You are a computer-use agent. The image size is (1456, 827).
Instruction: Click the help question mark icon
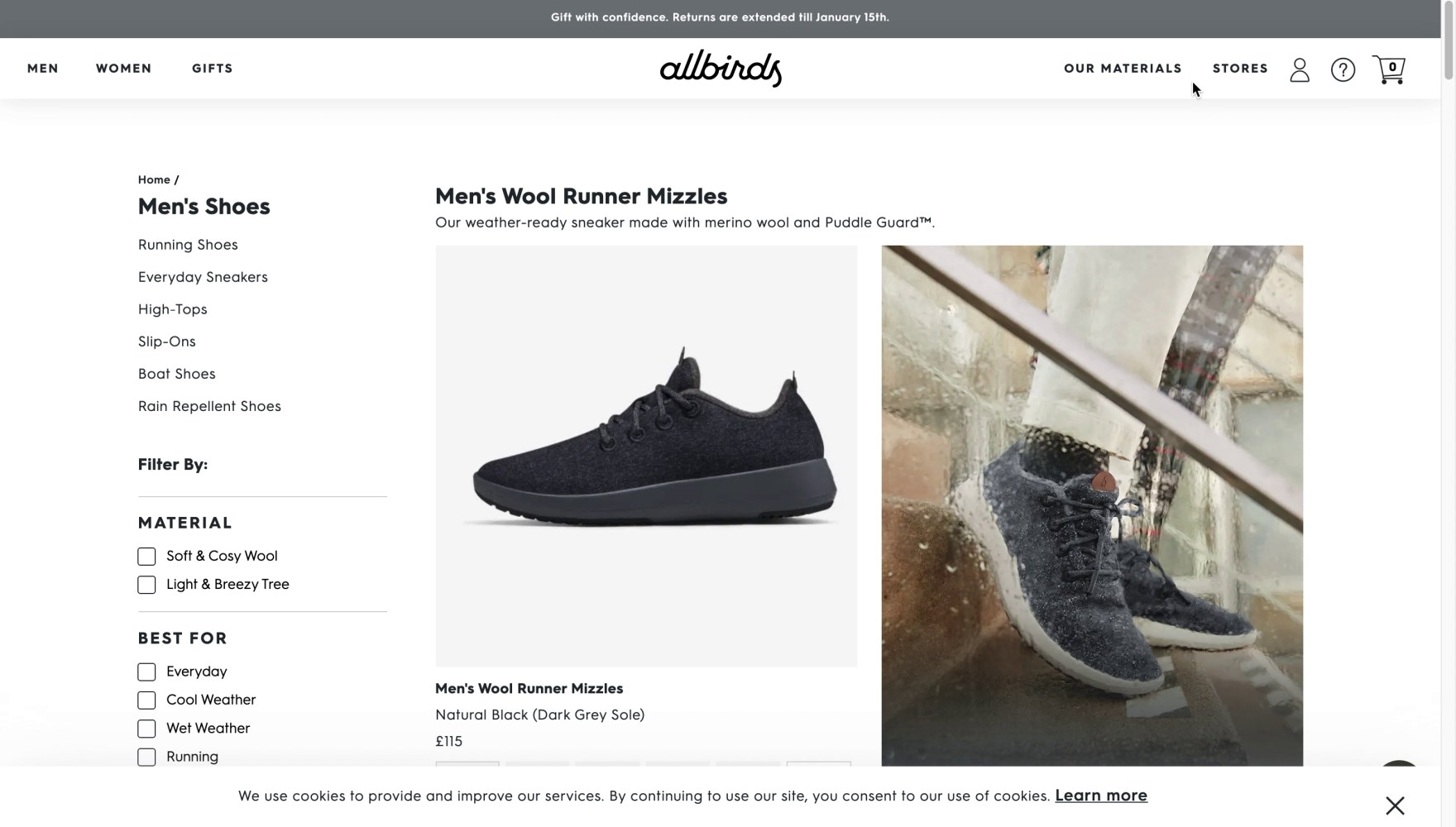point(1343,69)
